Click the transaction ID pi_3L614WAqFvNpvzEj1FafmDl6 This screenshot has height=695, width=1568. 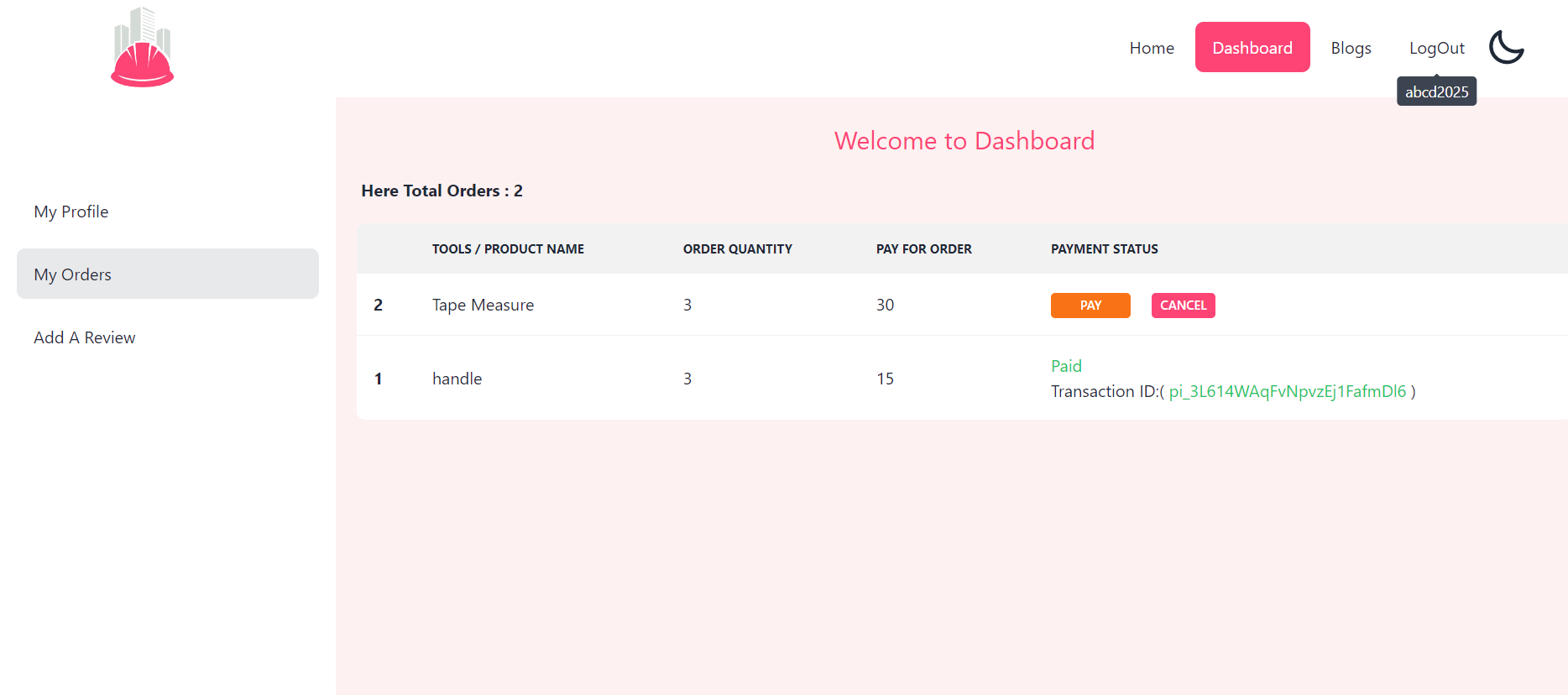click(x=1288, y=391)
